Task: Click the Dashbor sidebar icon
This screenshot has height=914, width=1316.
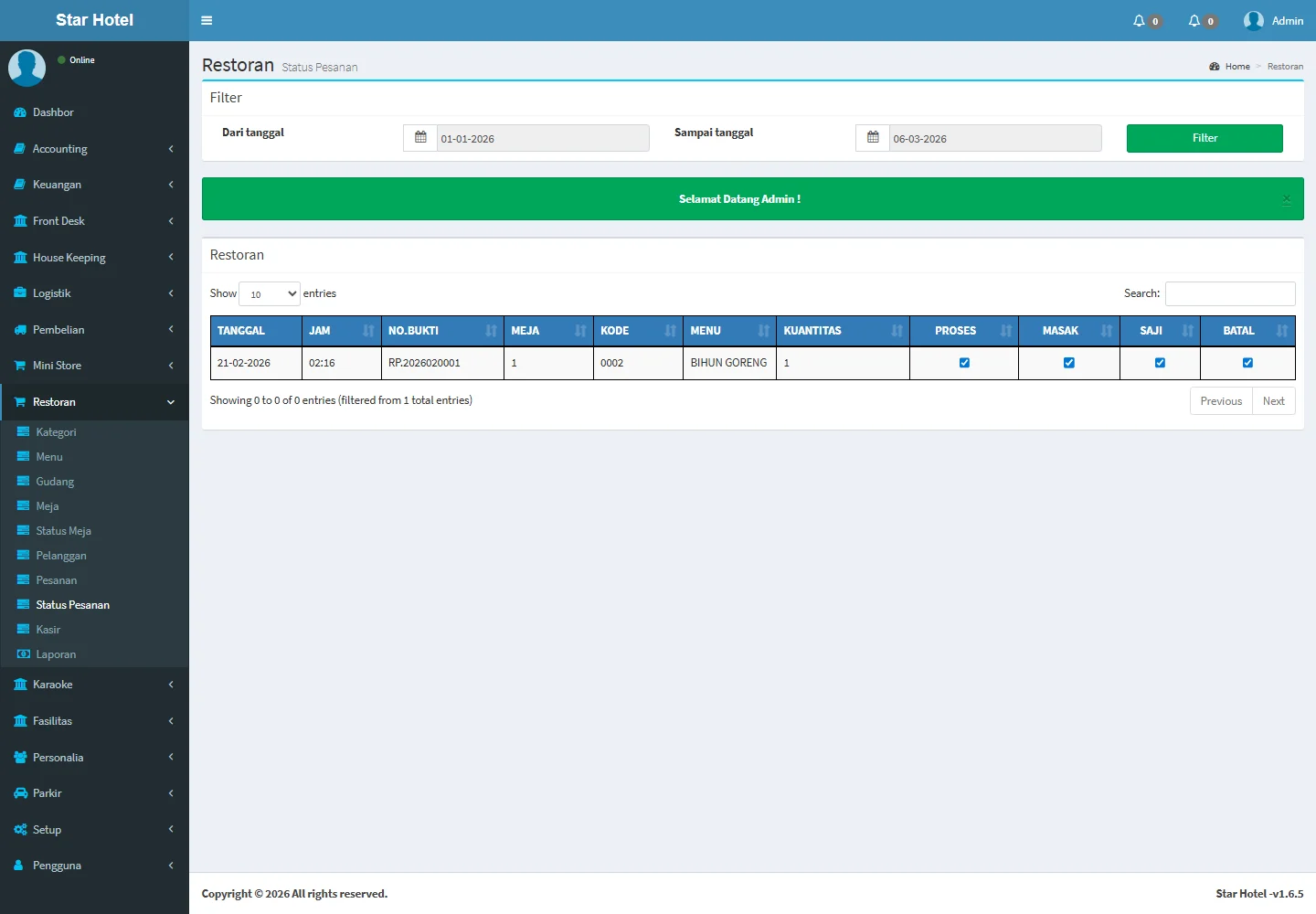Action: pyautogui.click(x=20, y=112)
